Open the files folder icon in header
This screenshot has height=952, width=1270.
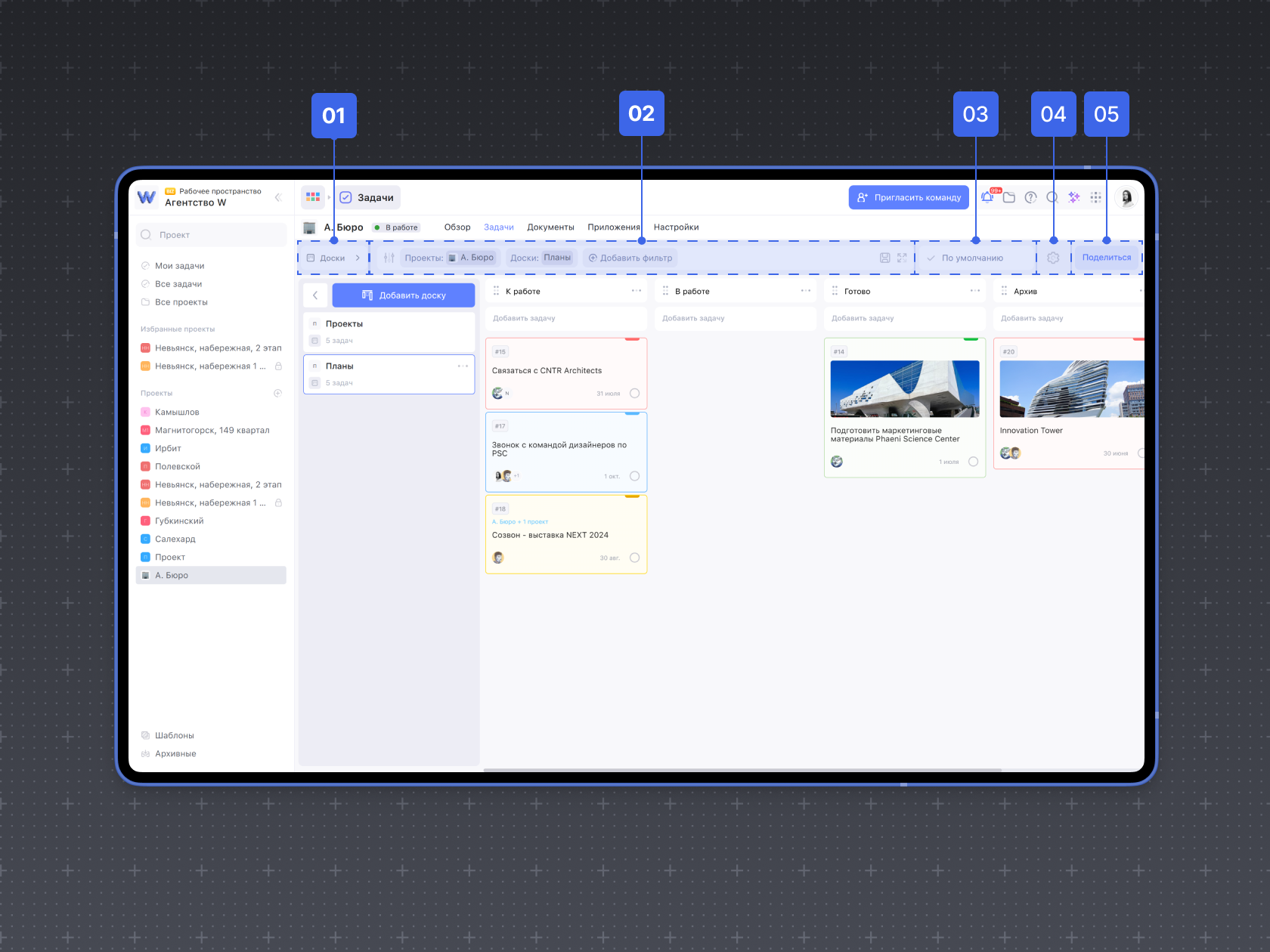tap(1009, 197)
